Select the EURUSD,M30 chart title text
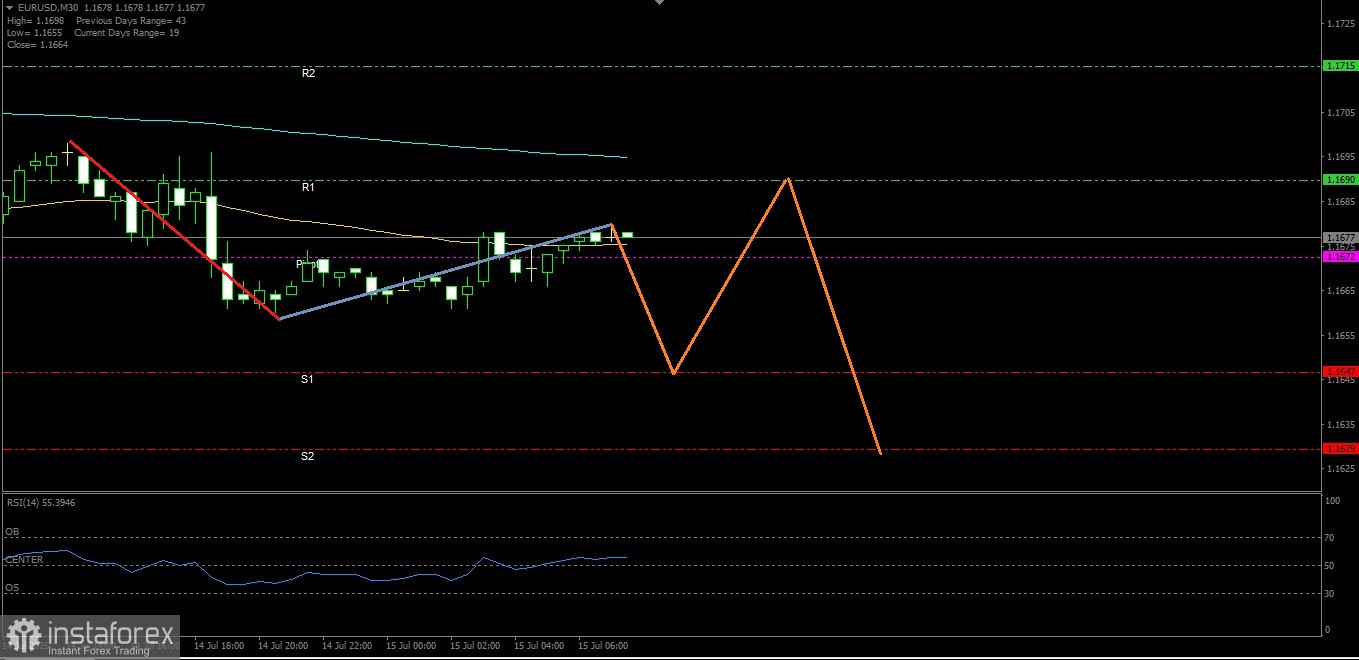 48,7
